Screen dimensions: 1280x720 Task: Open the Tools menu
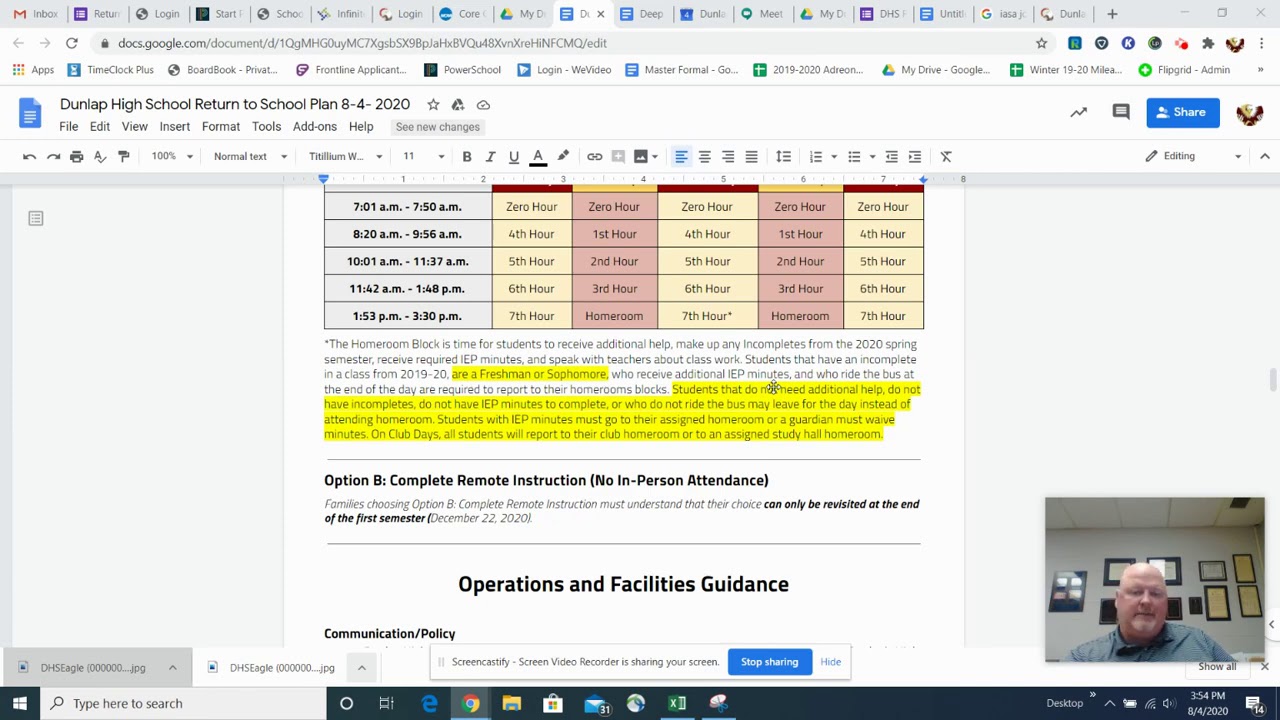pyautogui.click(x=266, y=127)
